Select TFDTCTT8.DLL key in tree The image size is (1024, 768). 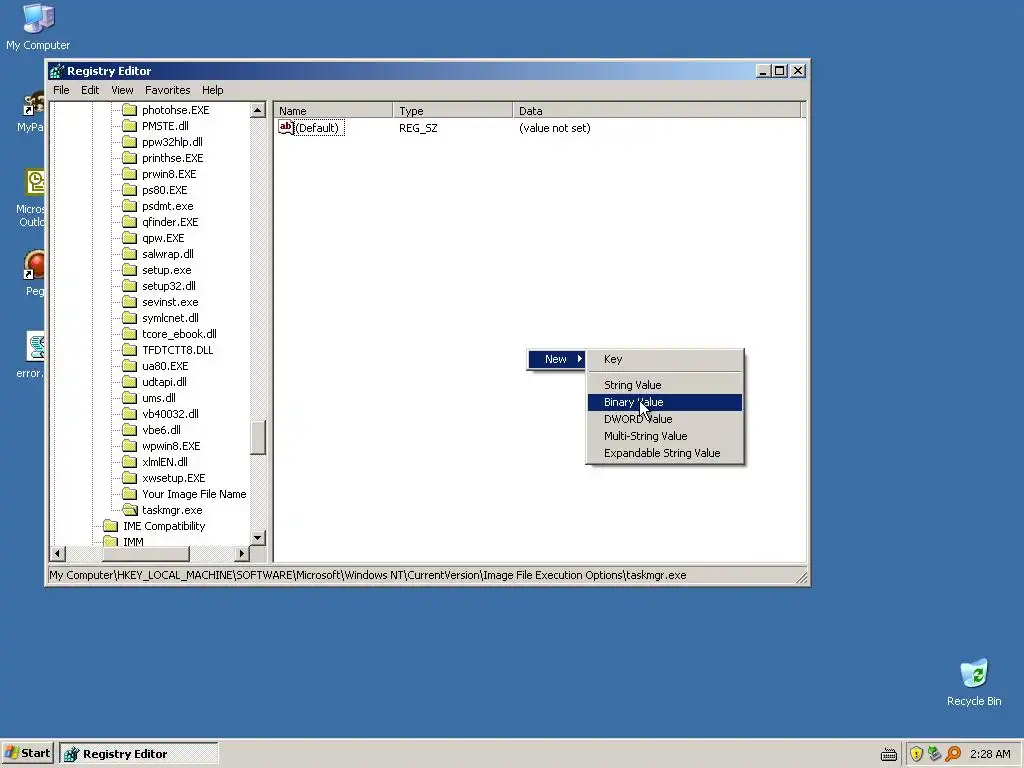(178, 350)
